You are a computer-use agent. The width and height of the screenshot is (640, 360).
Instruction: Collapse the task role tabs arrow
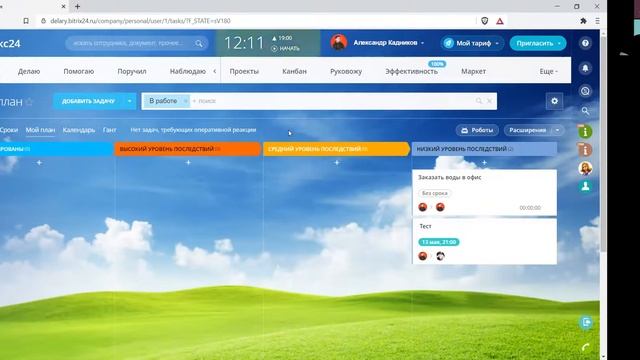[x=215, y=71]
